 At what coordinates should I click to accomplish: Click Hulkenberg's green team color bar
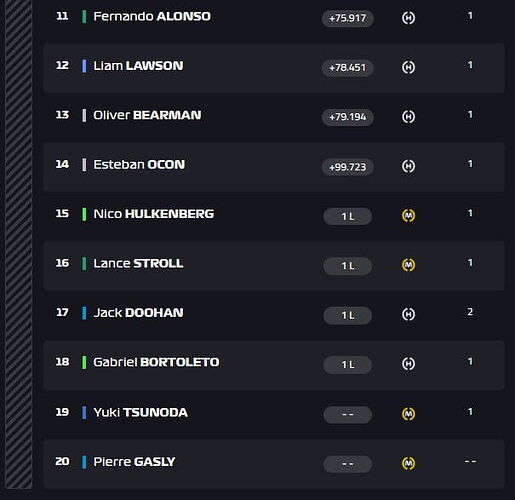point(84,214)
